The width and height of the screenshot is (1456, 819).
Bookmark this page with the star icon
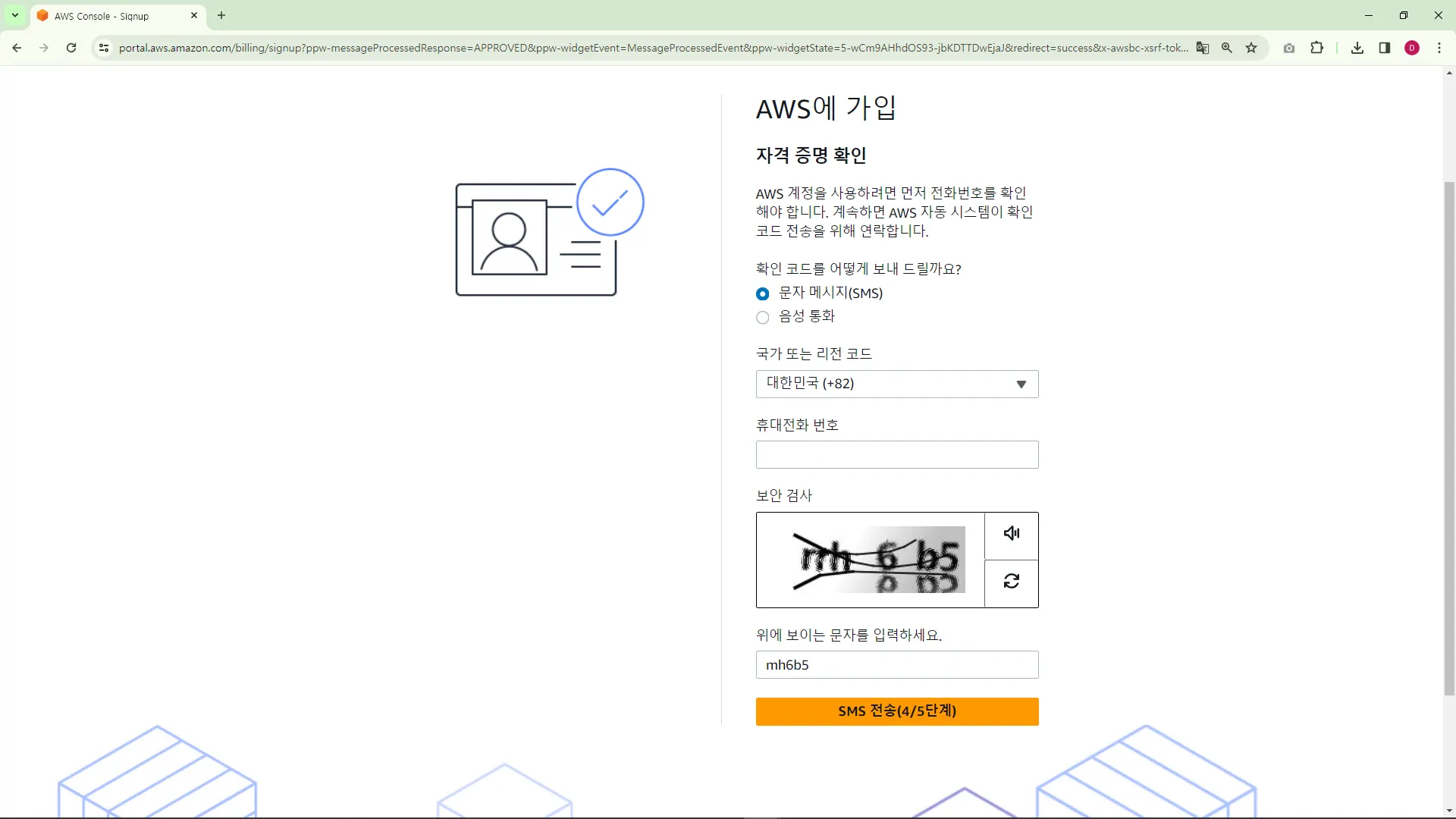pyautogui.click(x=1251, y=48)
